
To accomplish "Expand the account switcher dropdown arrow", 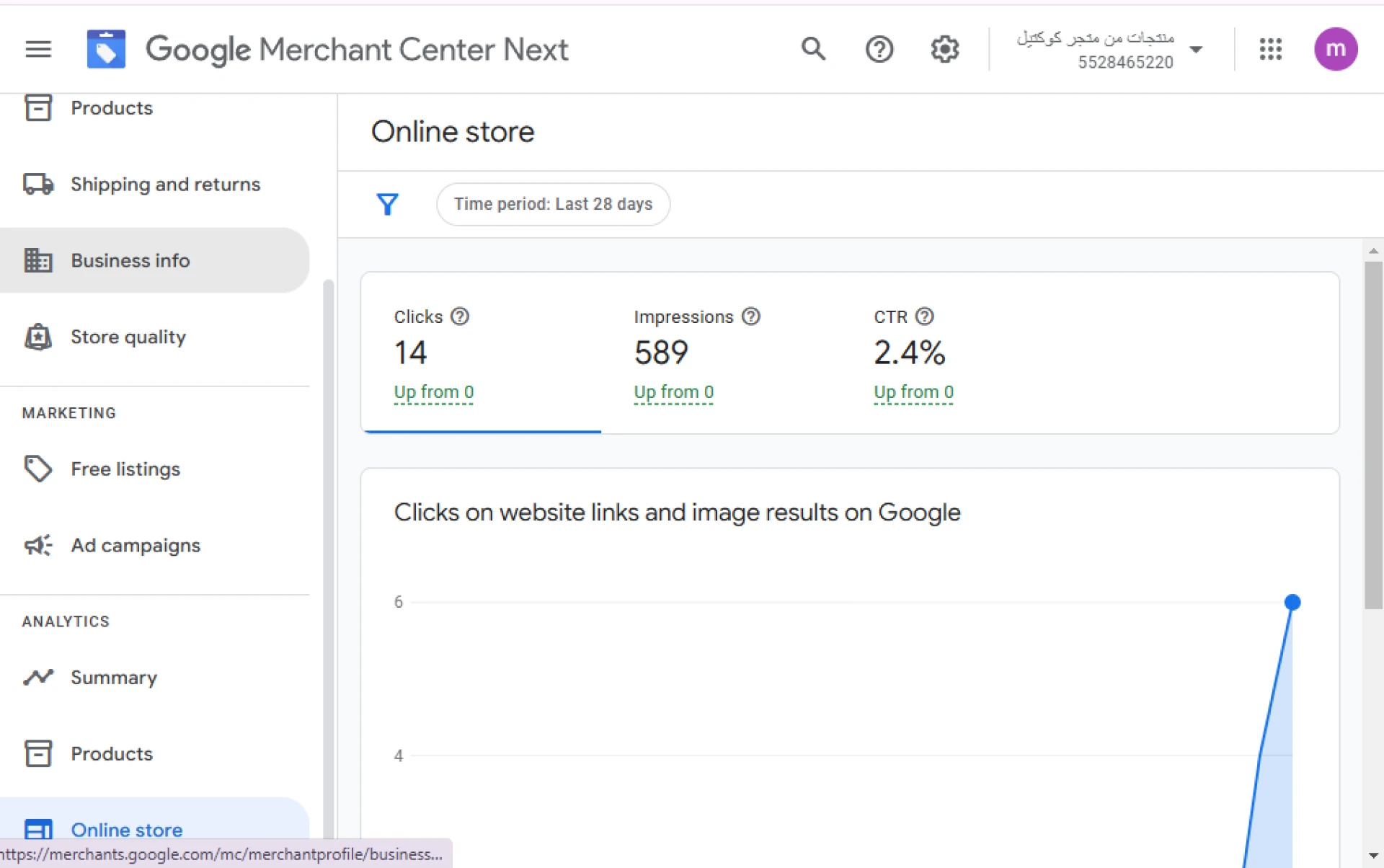I will 1196,50.
